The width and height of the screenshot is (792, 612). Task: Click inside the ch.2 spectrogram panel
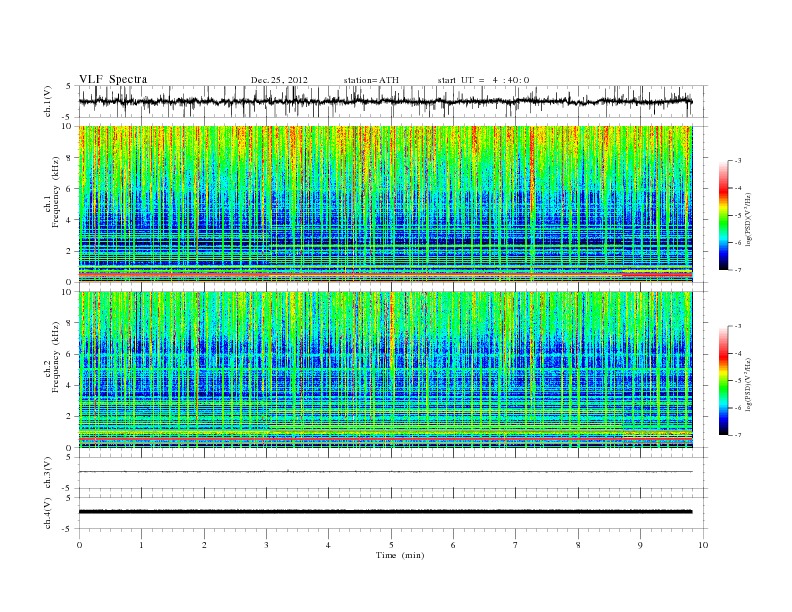coord(385,370)
